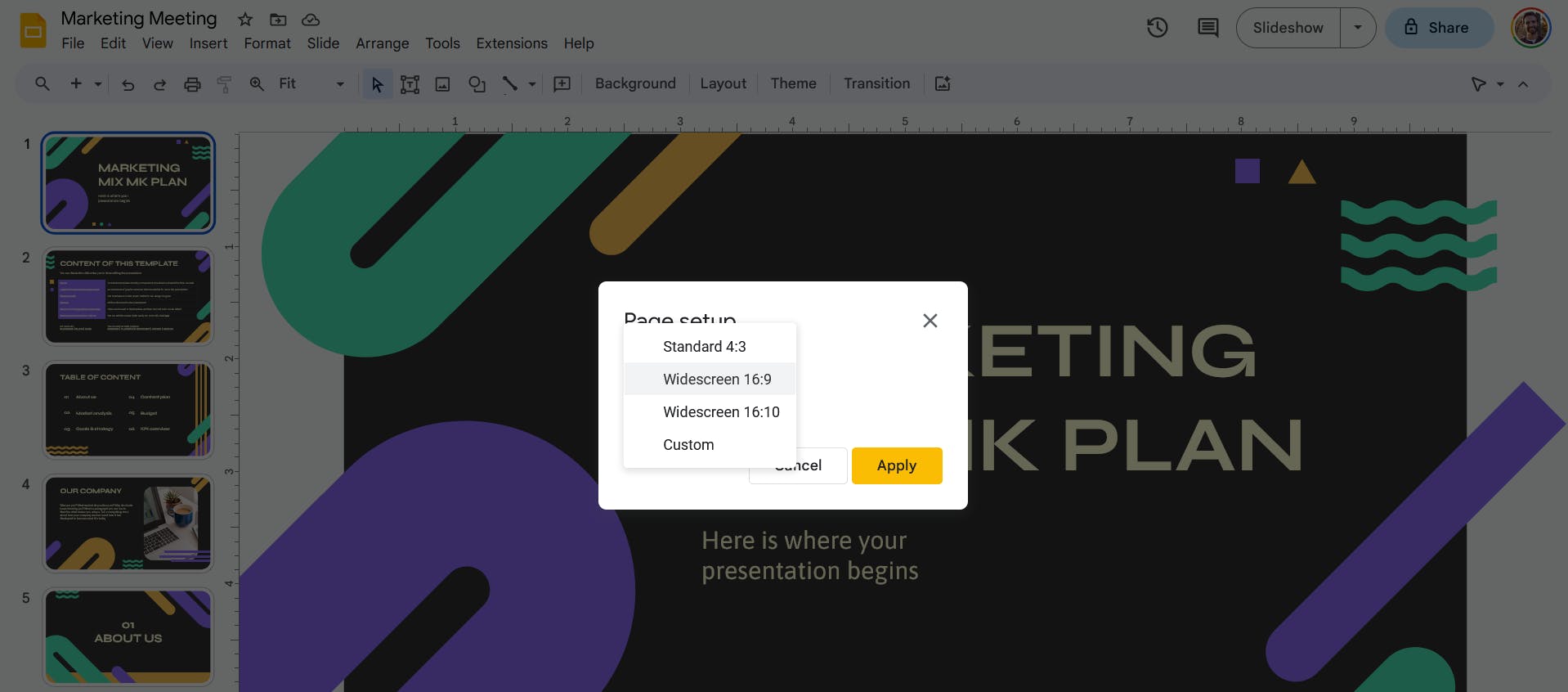The width and height of the screenshot is (1568, 692).
Task: Select slide 3 Table of Content thumbnail
Action: (x=128, y=410)
